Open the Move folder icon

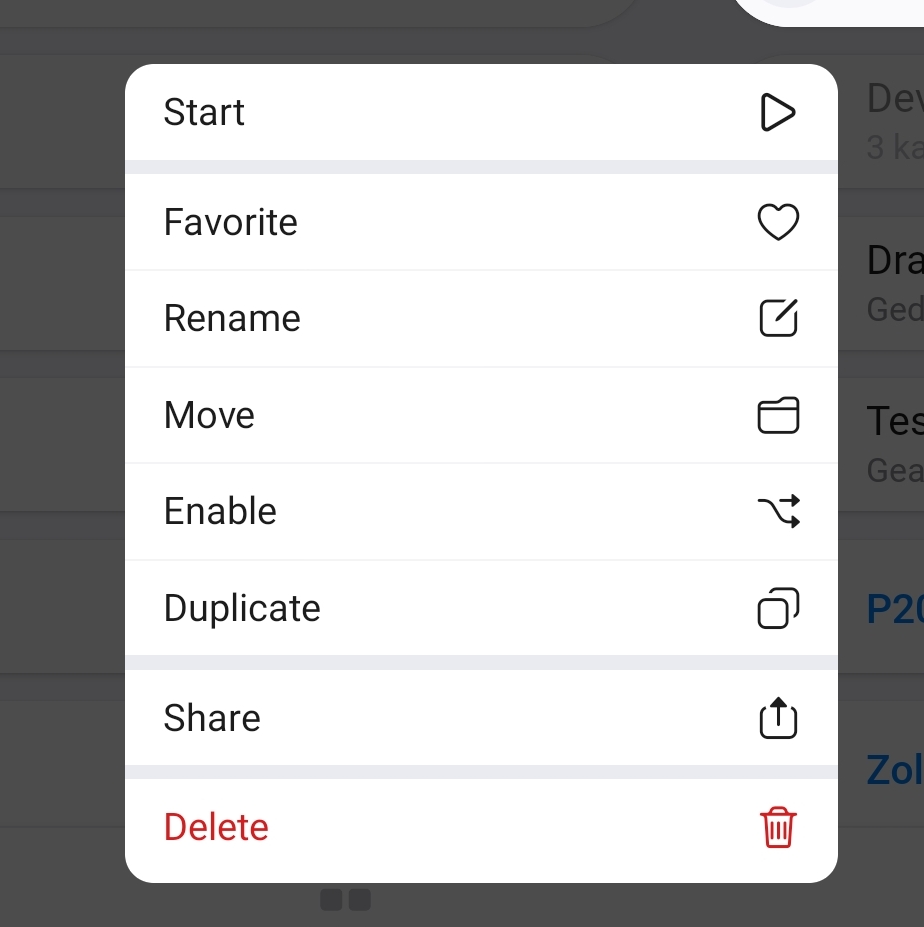click(778, 414)
